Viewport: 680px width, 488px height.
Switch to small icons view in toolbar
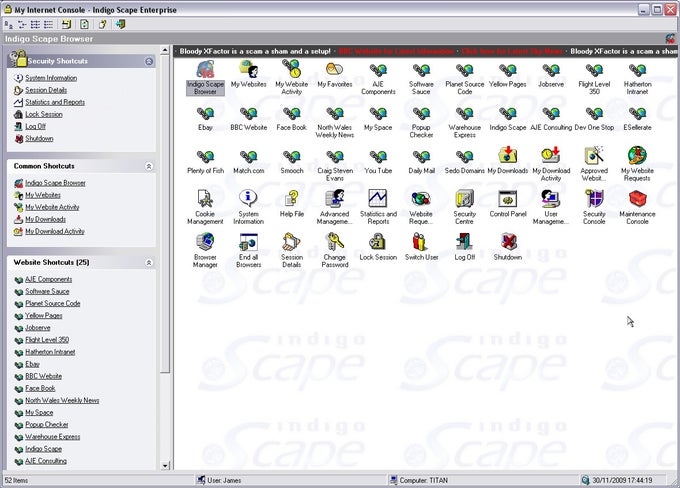click(x=22, y=24)
